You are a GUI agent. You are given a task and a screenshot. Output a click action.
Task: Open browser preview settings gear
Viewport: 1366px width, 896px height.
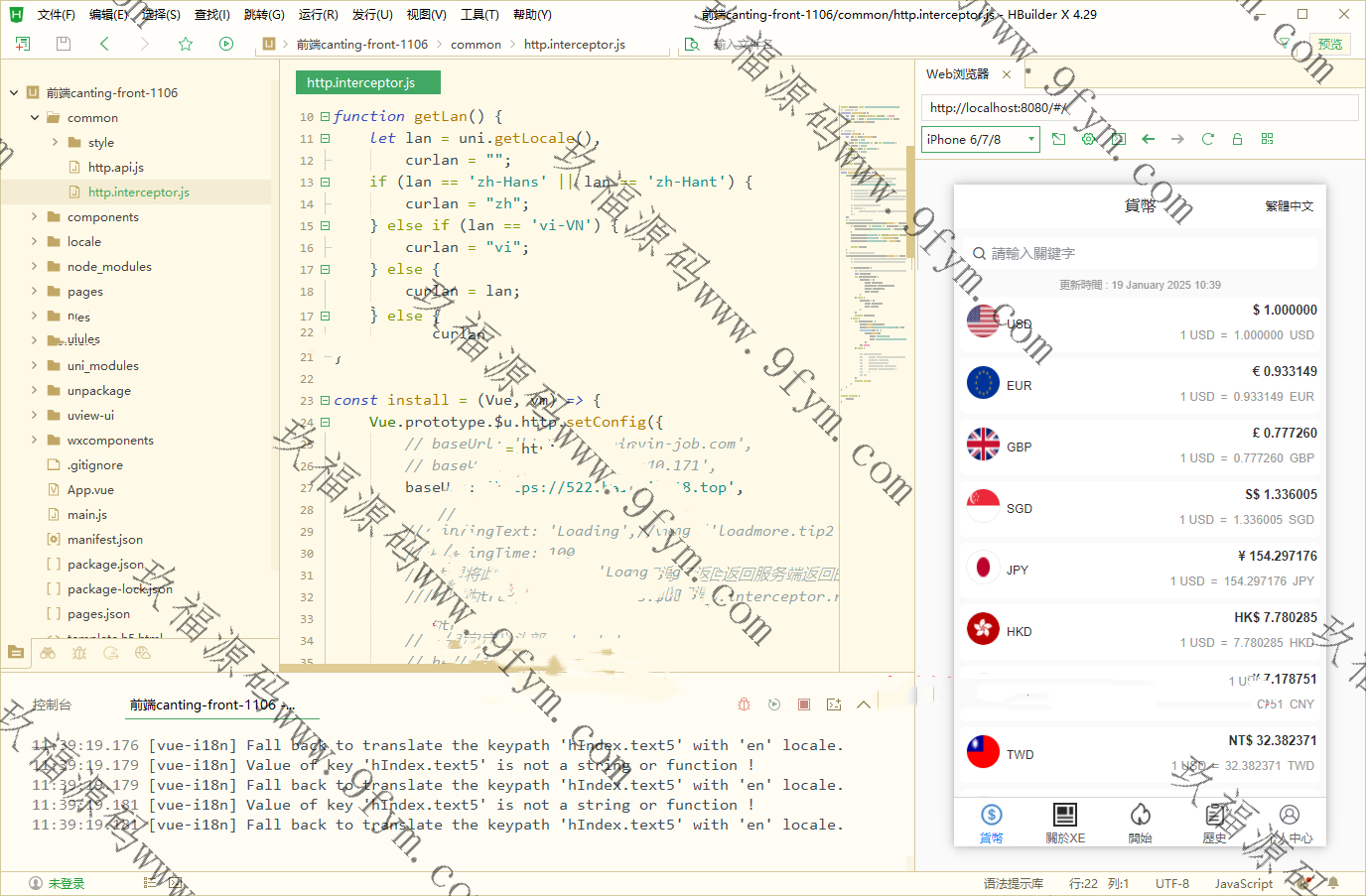1089,139
